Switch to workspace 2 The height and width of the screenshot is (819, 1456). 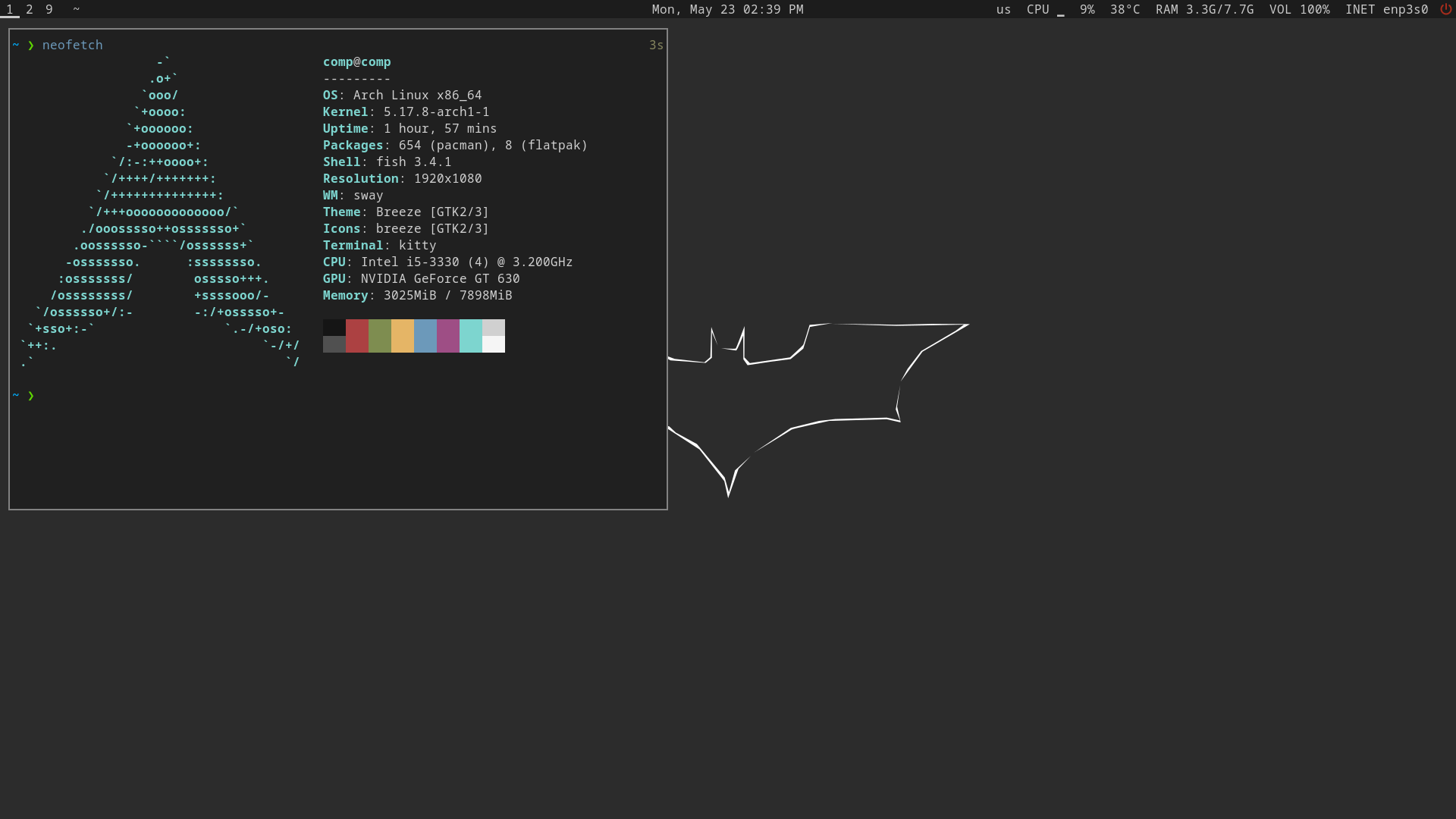30,9
